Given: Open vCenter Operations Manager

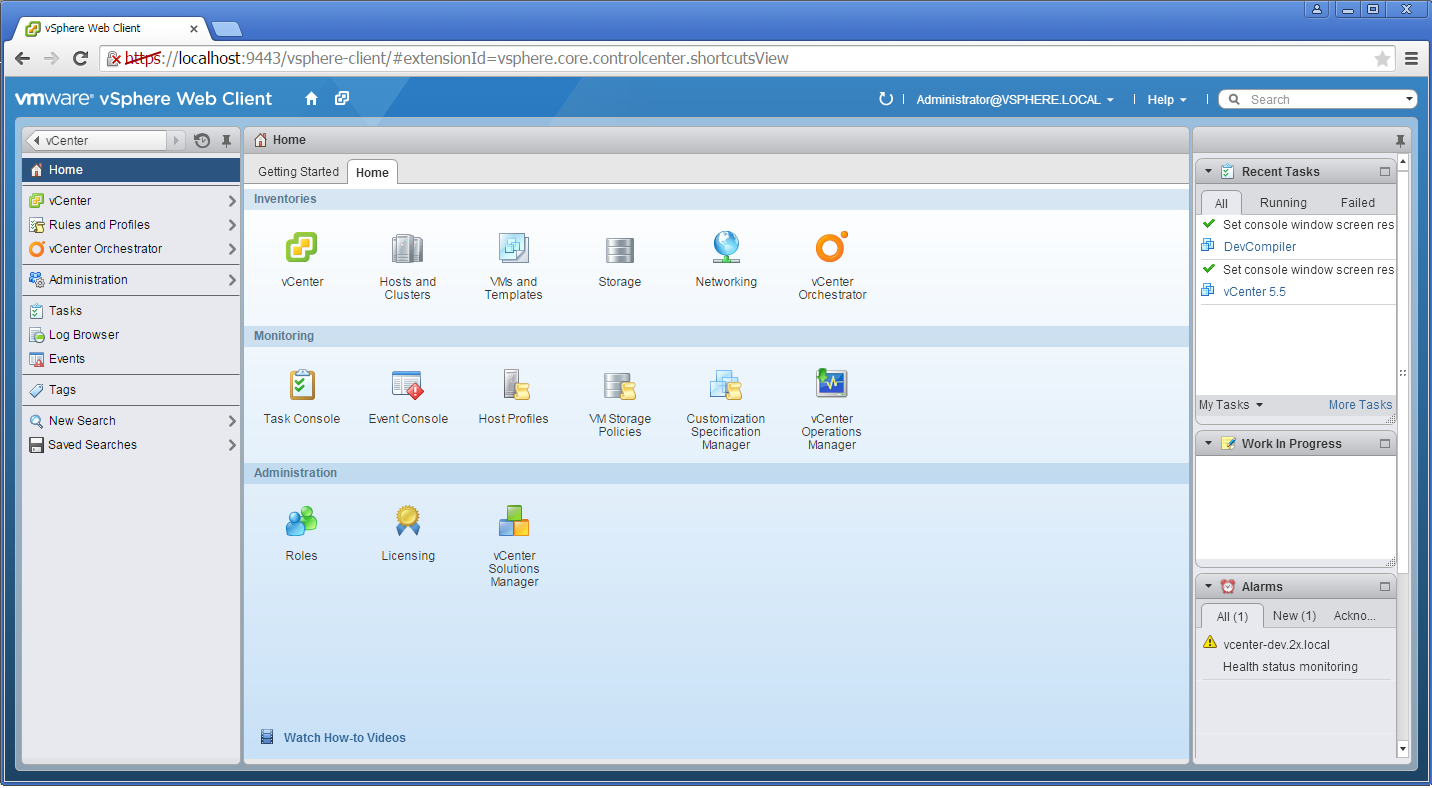Looking at the screenshot, I should pyautogui.click(x=832, y=385).
